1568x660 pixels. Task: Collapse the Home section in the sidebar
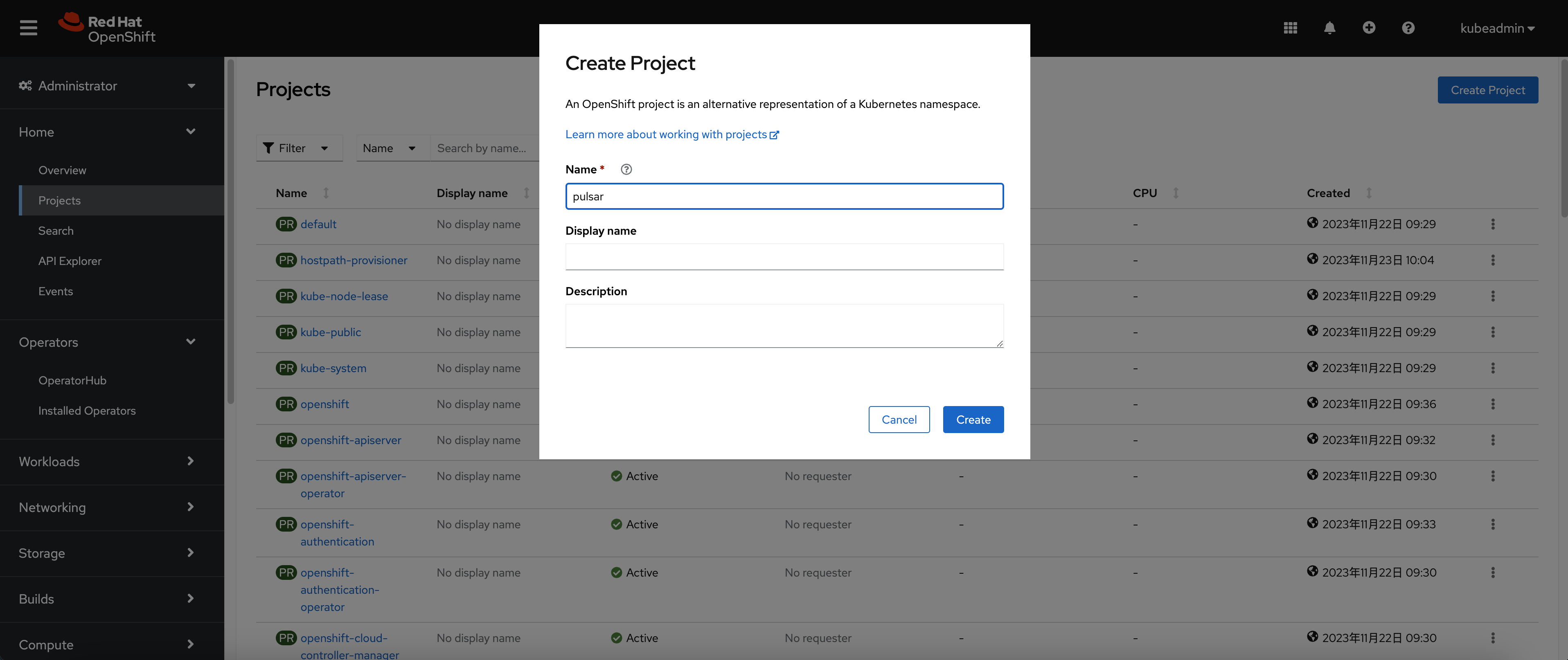tap(191, 131)
